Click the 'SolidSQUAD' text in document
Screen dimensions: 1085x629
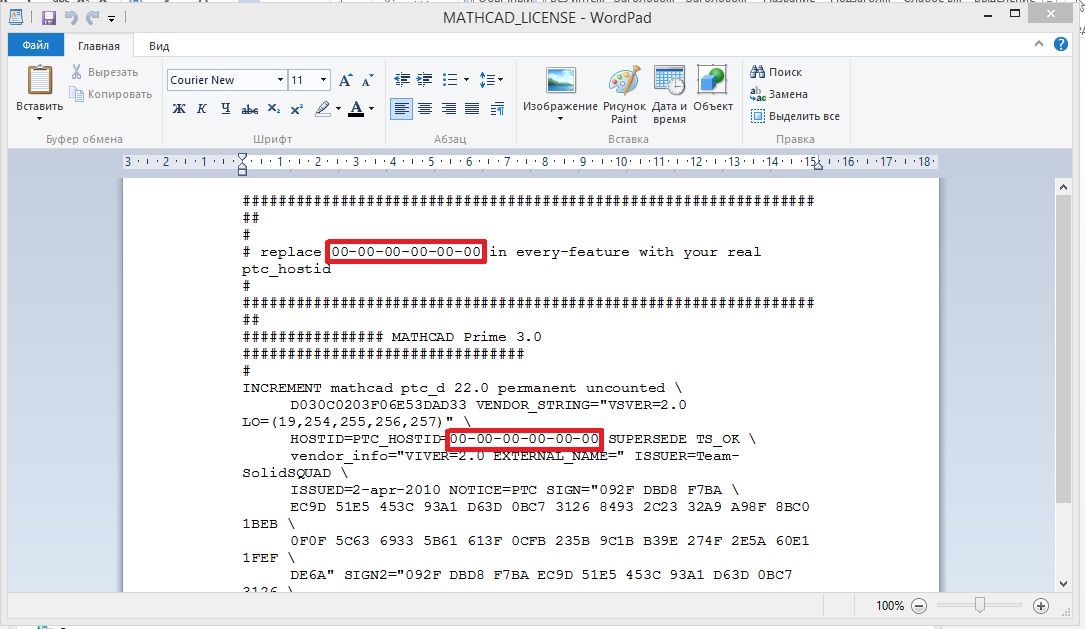pos(286,473)
